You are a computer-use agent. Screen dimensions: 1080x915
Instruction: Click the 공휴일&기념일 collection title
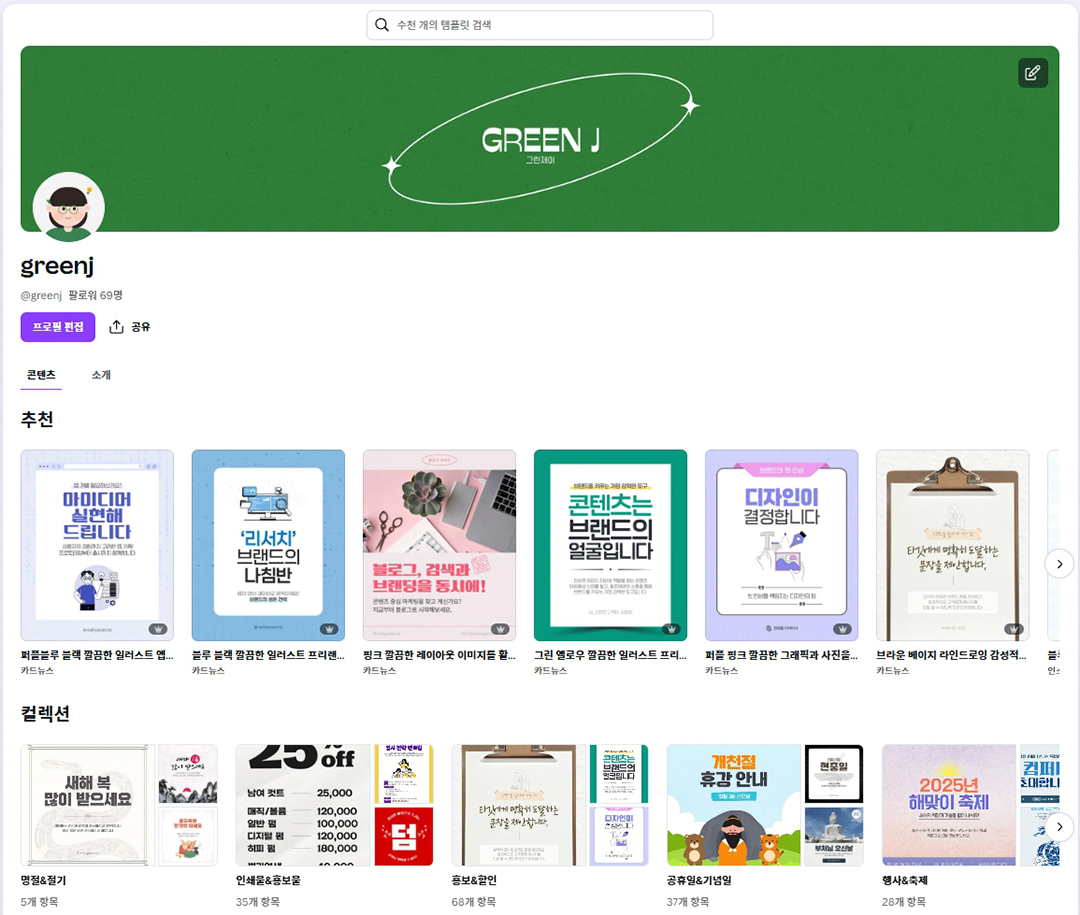[x=699, y=880]
